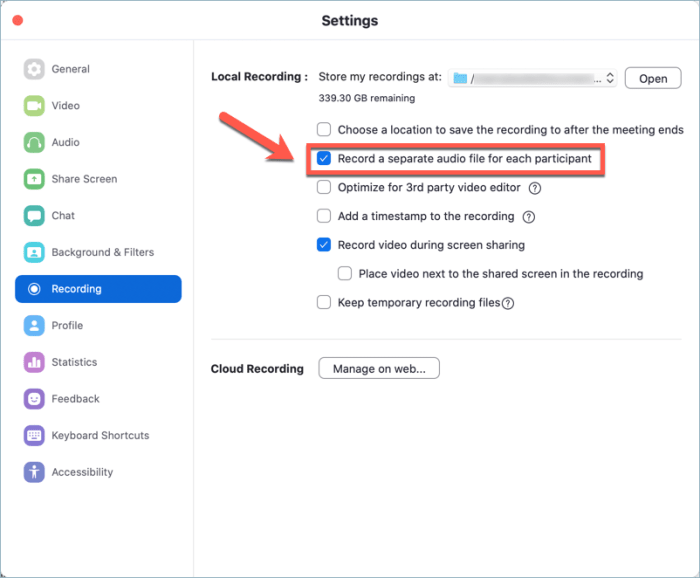Image resolution: width=700 pixels, height=578 pixels.
Task: Open Background & Filters icon
Action: click(x=35, y=253)
